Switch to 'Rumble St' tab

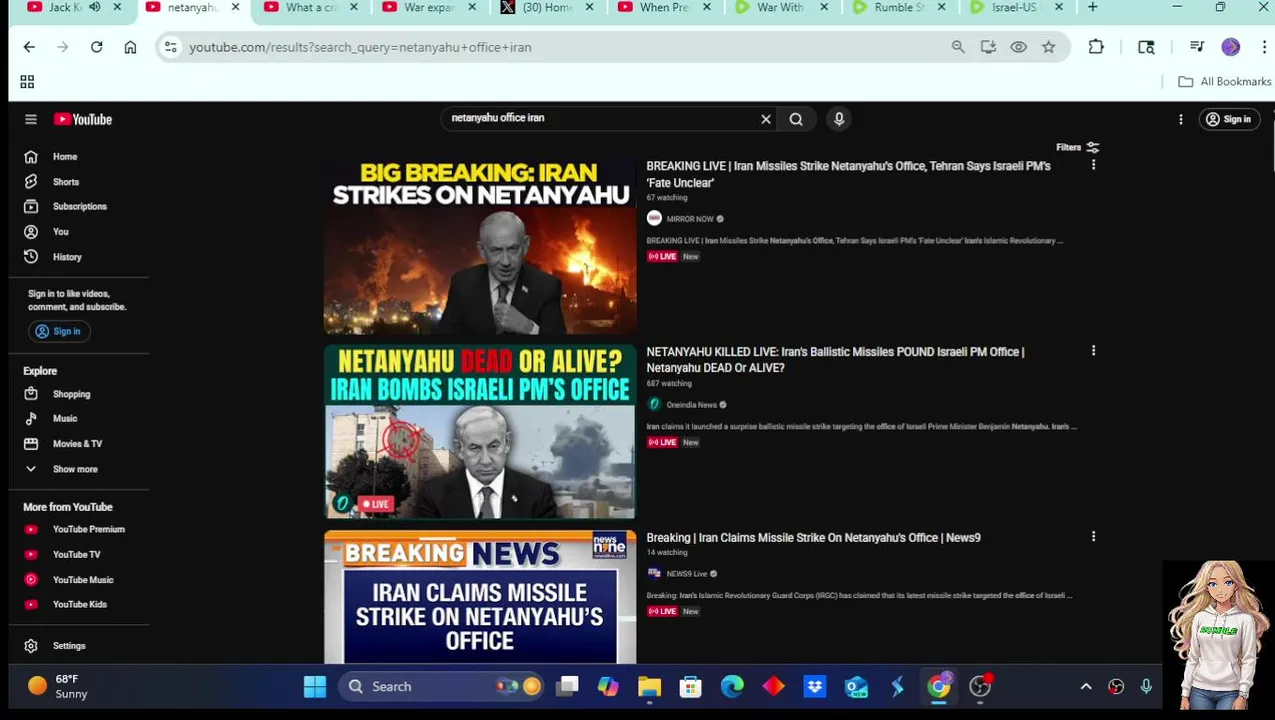[899, 7]
